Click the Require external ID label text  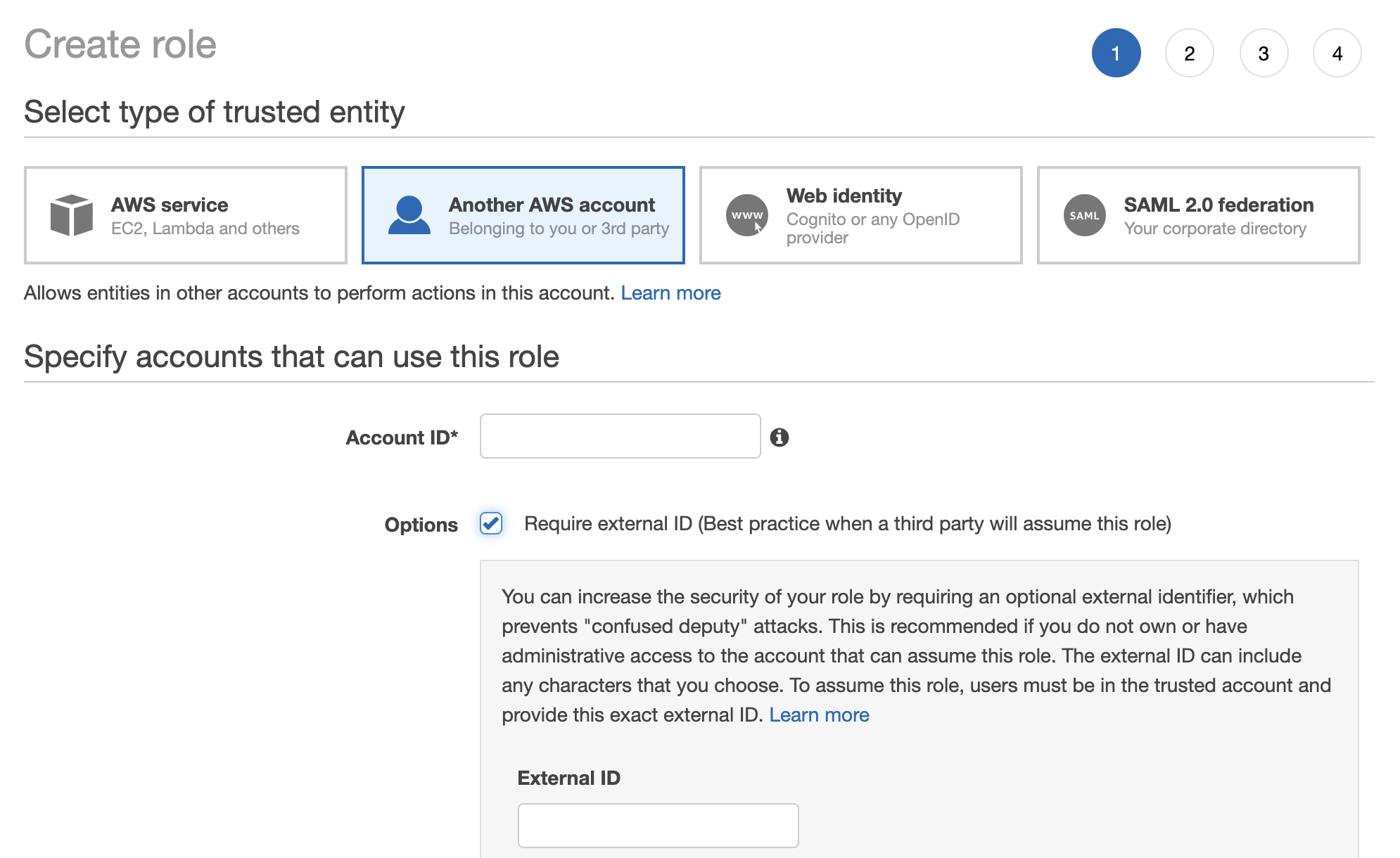(848, 524)
